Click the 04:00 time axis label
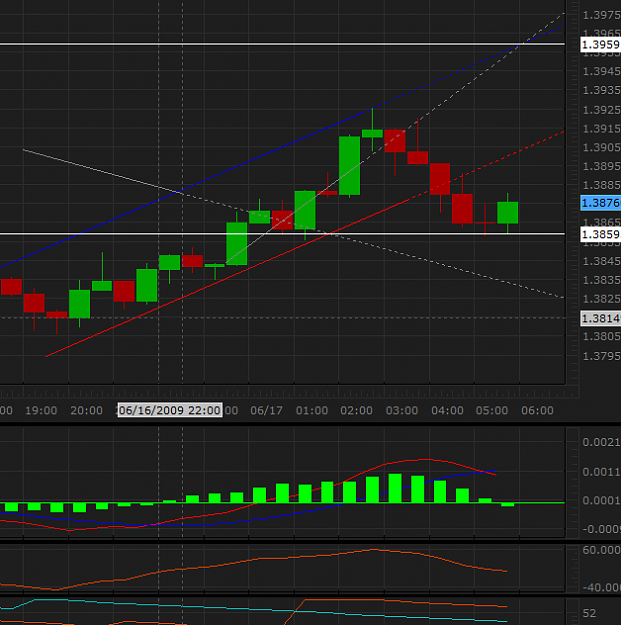 pos(447,411)
